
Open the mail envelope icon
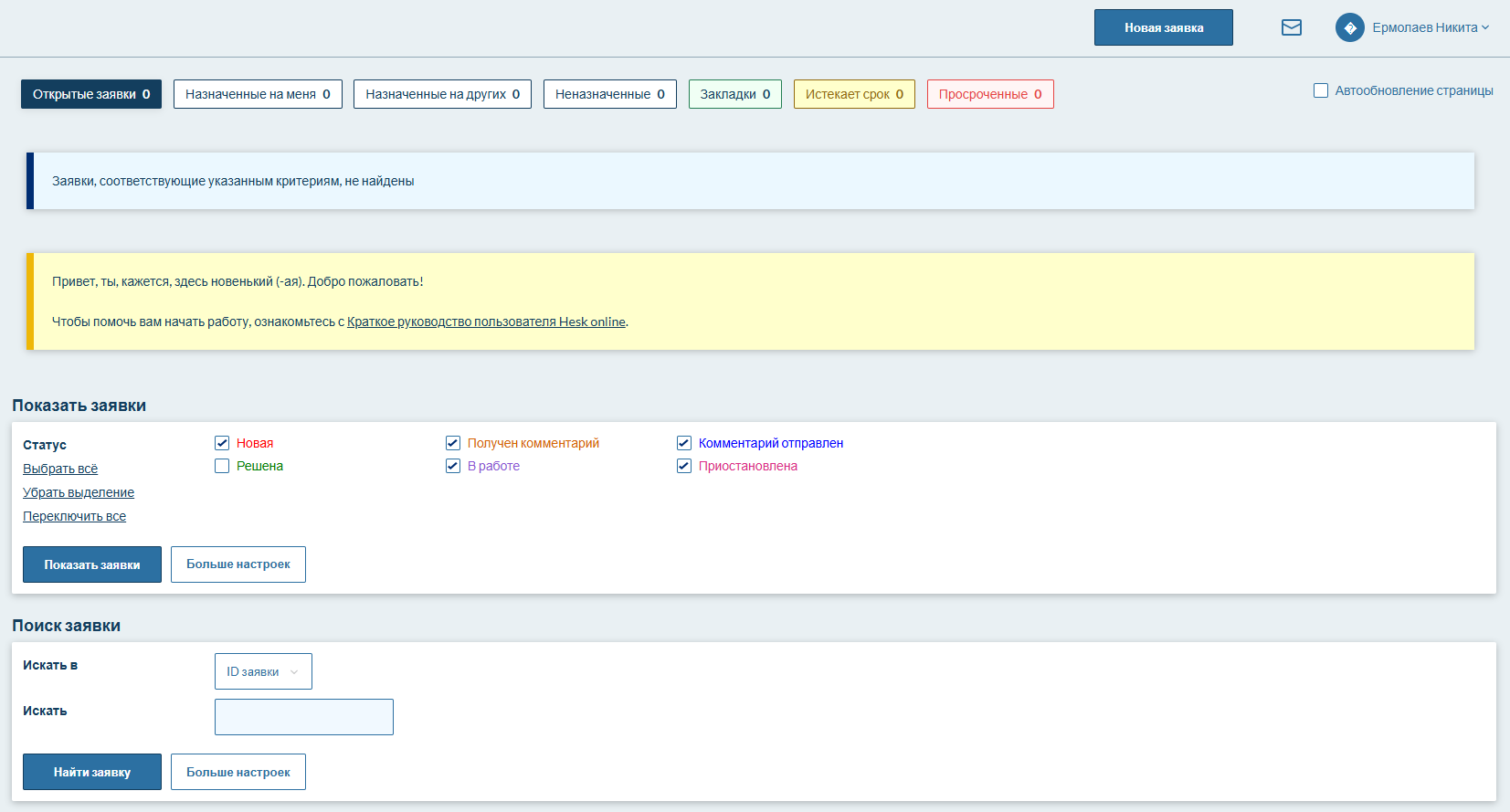click(x=1291, y=27)
